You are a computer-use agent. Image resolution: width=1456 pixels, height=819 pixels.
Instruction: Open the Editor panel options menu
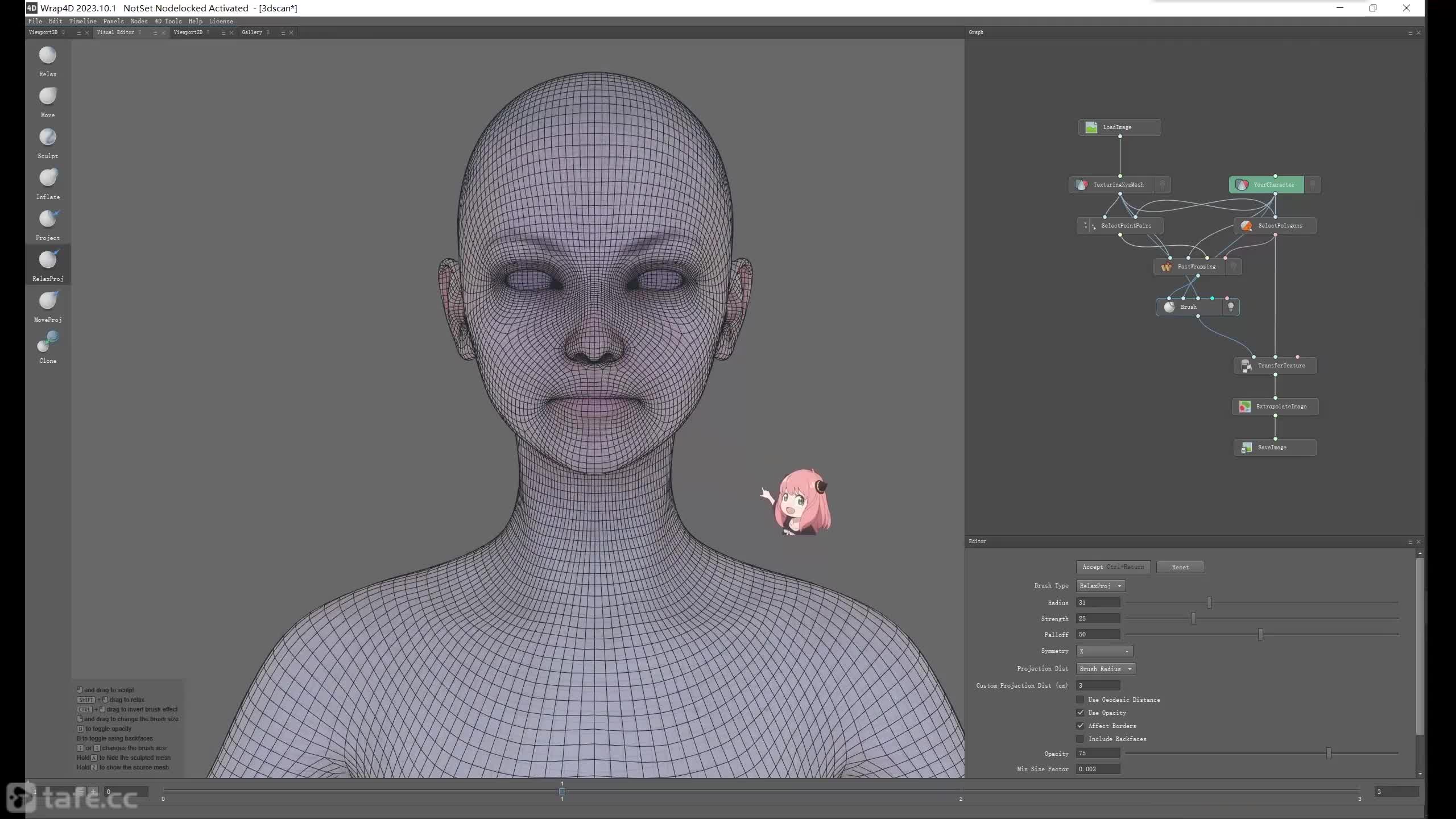pyautogui.click(x=1410, y=541)
